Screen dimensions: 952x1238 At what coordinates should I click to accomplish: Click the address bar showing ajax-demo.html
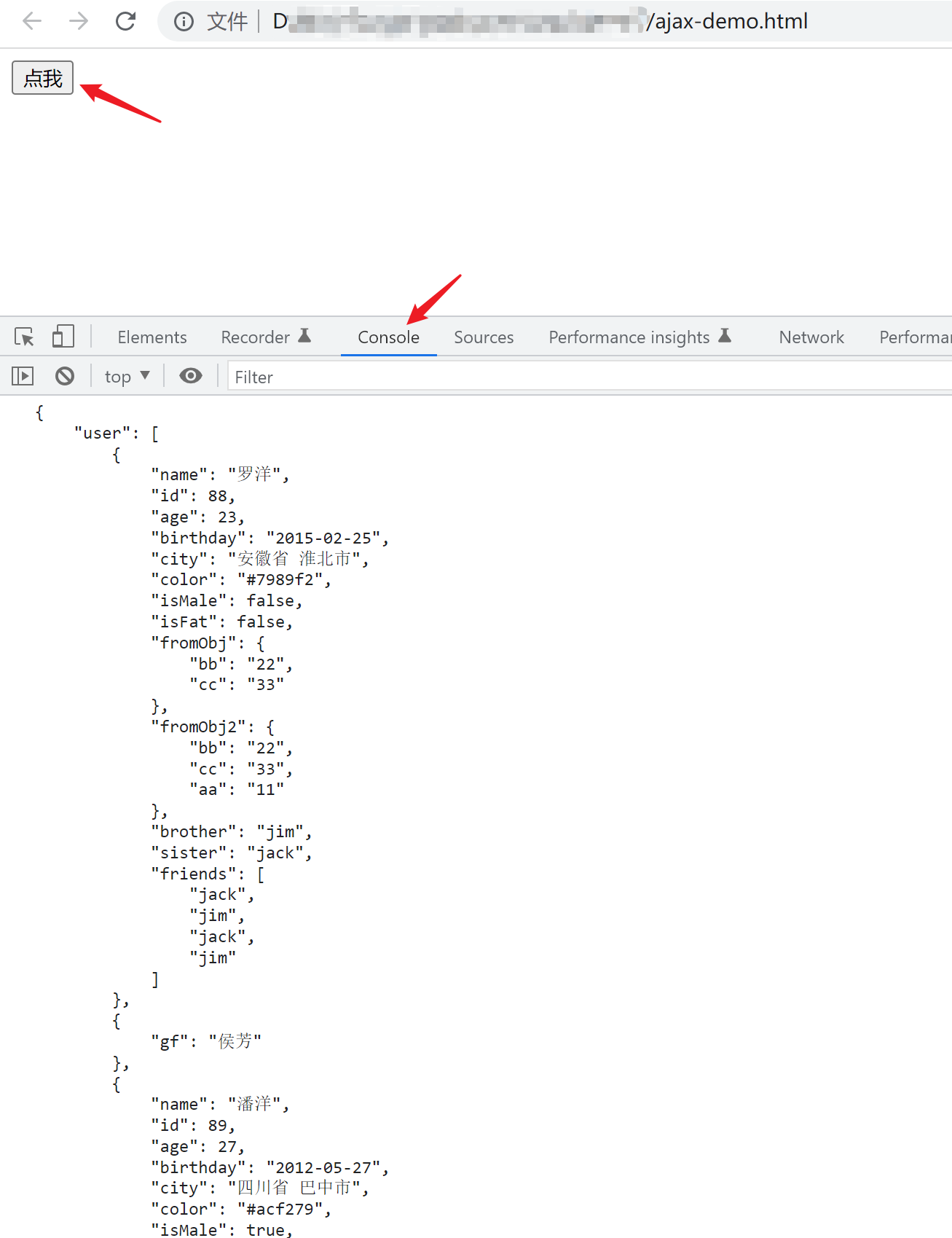(x=554, y=21)
